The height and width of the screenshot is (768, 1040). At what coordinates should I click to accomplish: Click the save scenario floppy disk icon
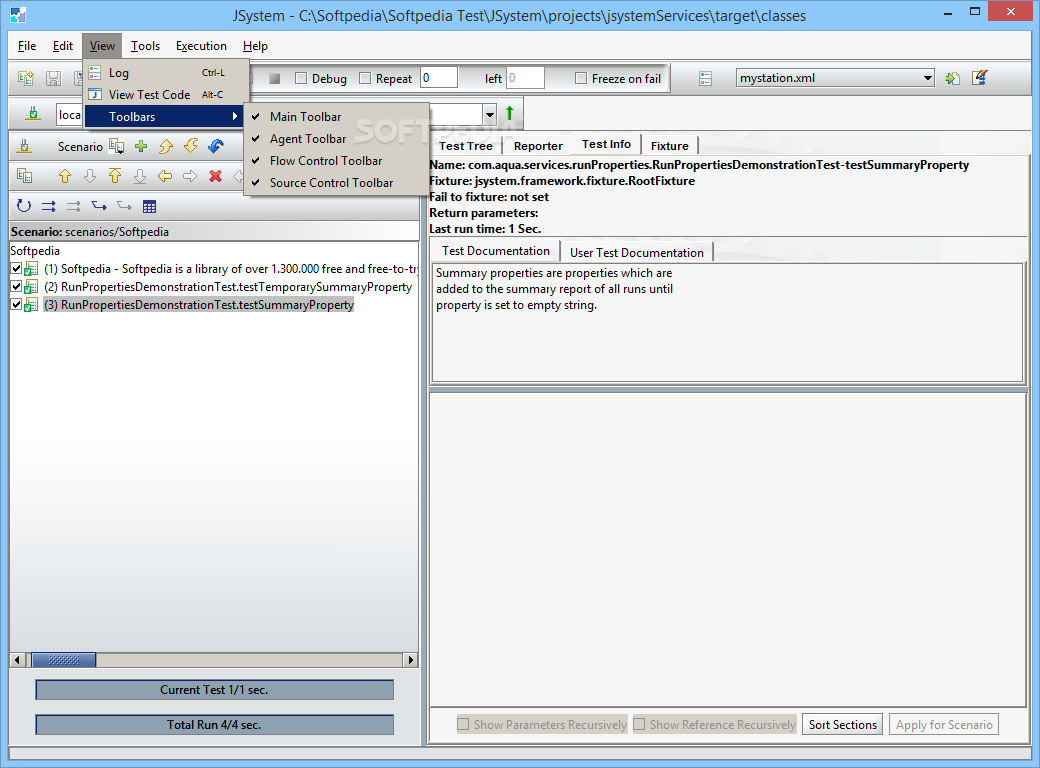pos(53,78)
